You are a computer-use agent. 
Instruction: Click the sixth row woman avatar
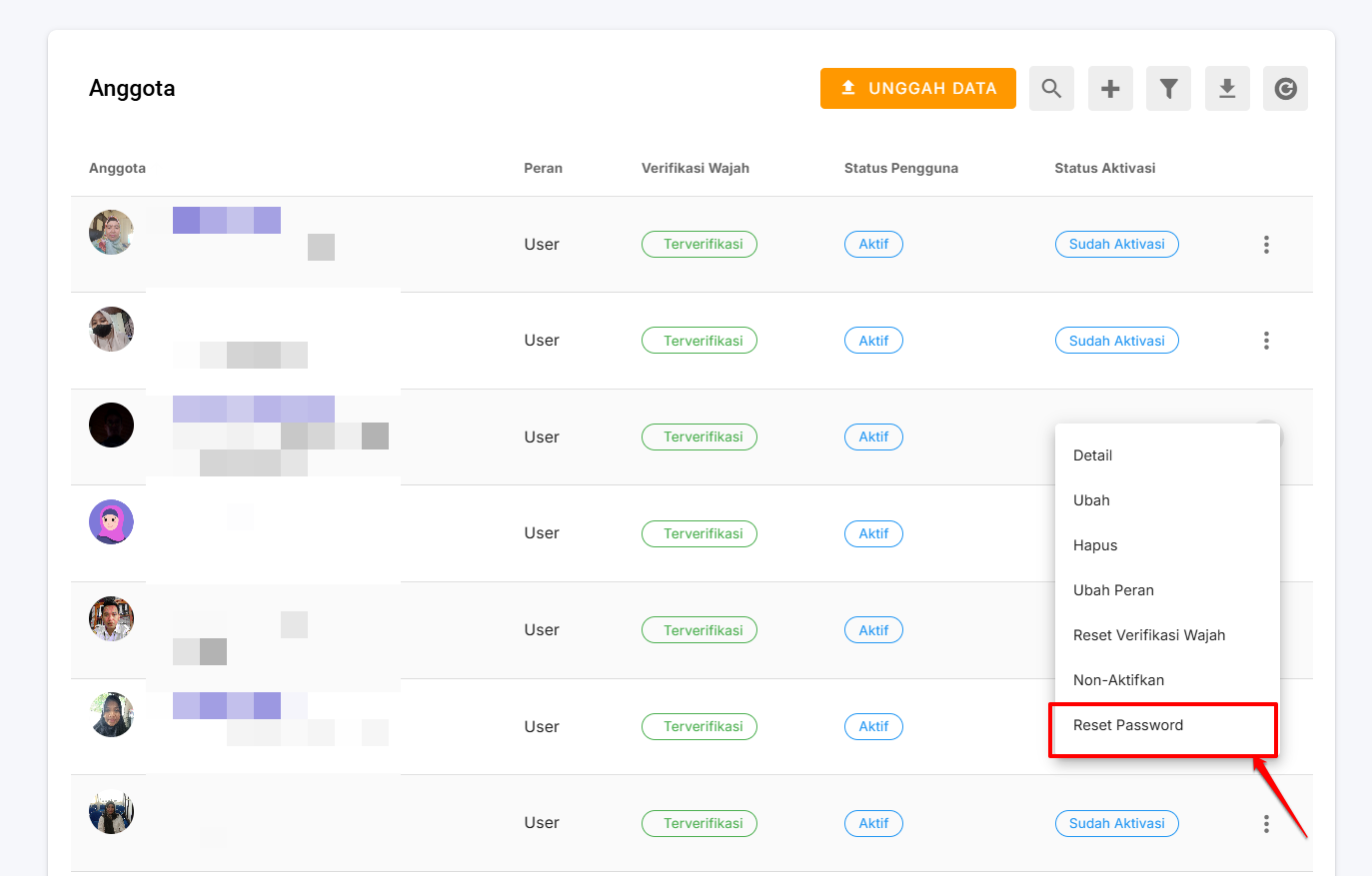pyautogui.click(x=111, y=714)
